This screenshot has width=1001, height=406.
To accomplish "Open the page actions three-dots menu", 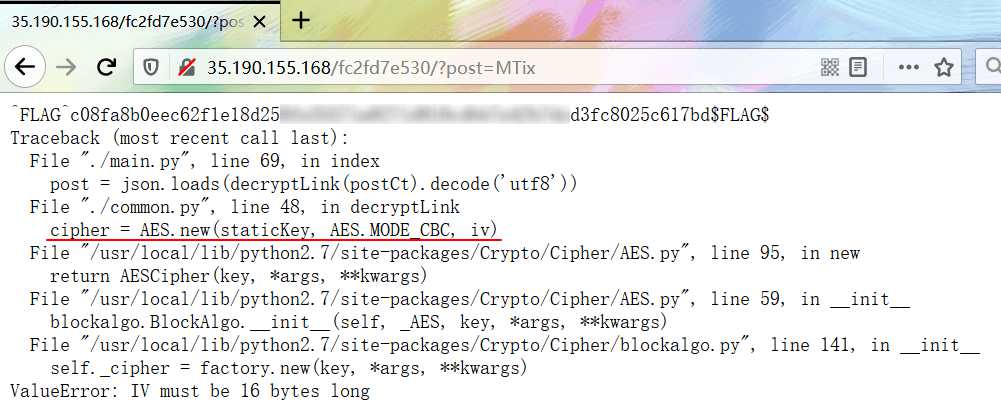I will click(908, 67).
